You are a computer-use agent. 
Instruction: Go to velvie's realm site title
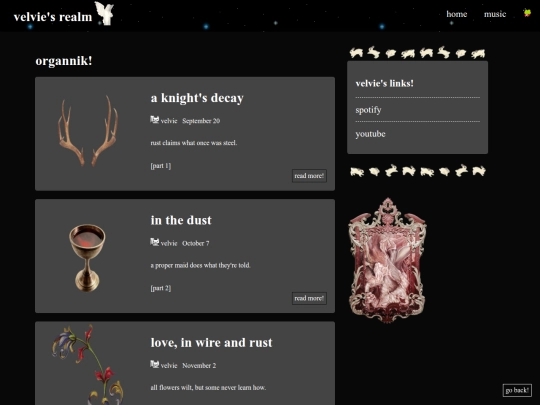tap(53, 17)
